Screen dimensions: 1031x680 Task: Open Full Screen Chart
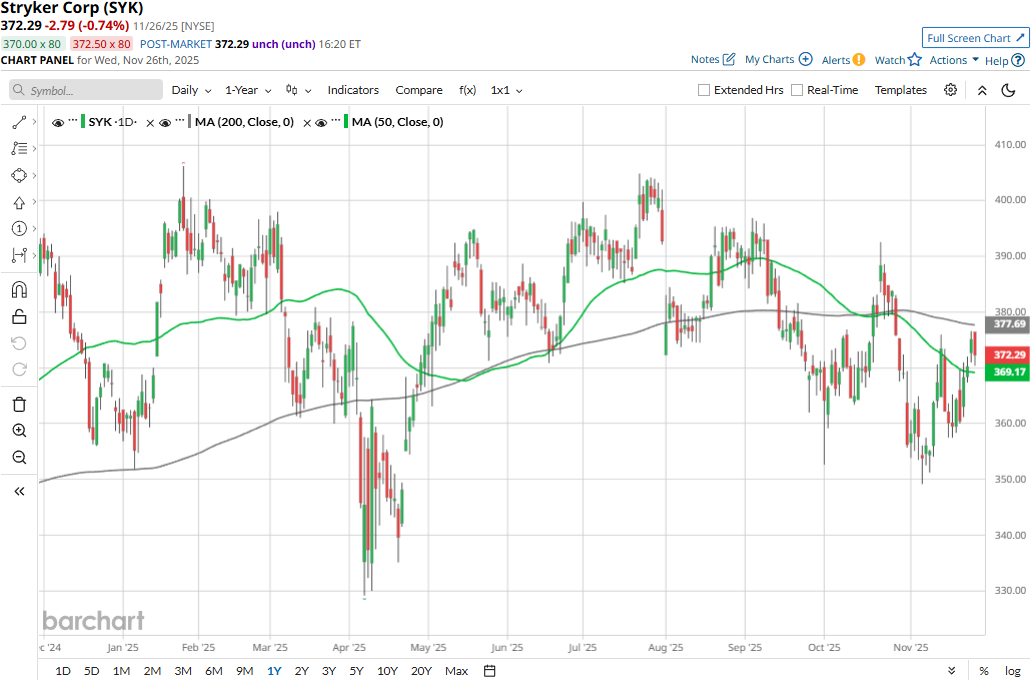click(x=975, y=38)
